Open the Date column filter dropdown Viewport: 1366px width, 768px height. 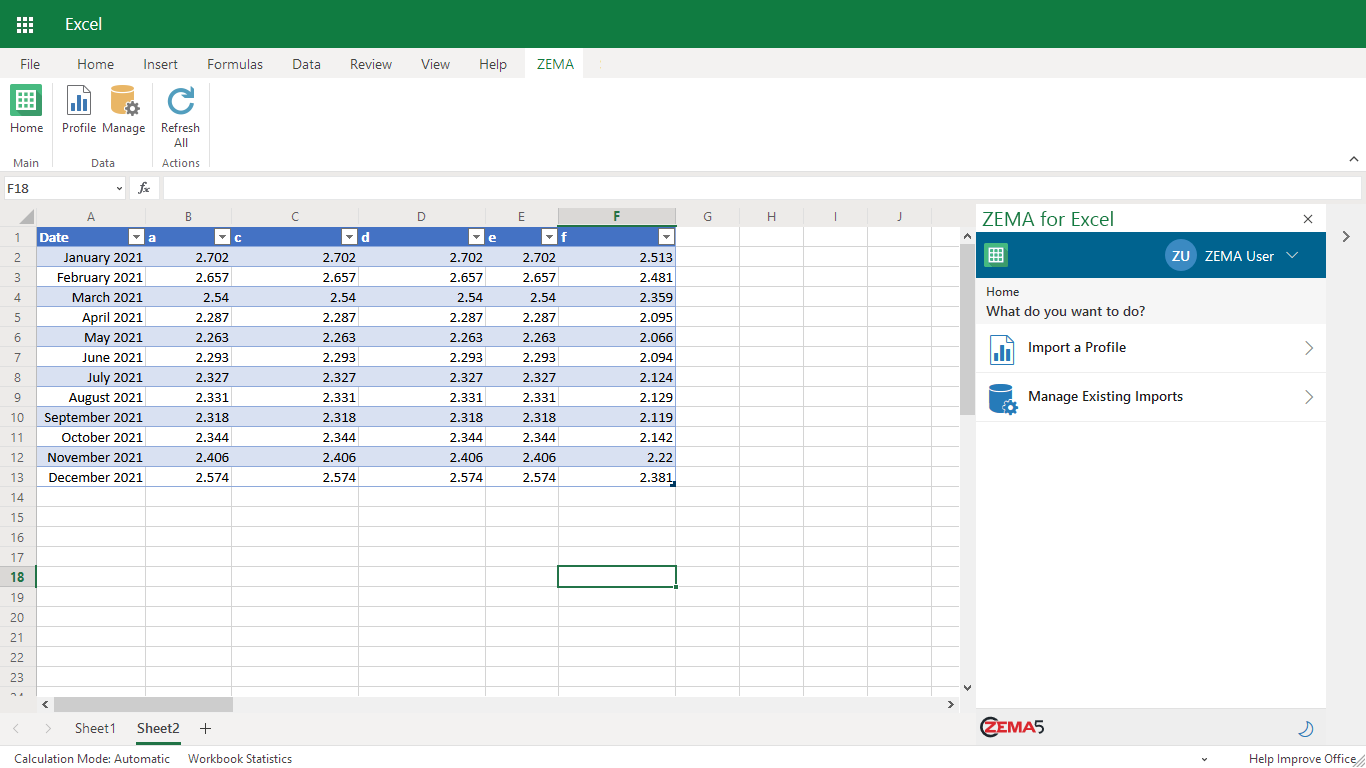click(x=137, y=237)
